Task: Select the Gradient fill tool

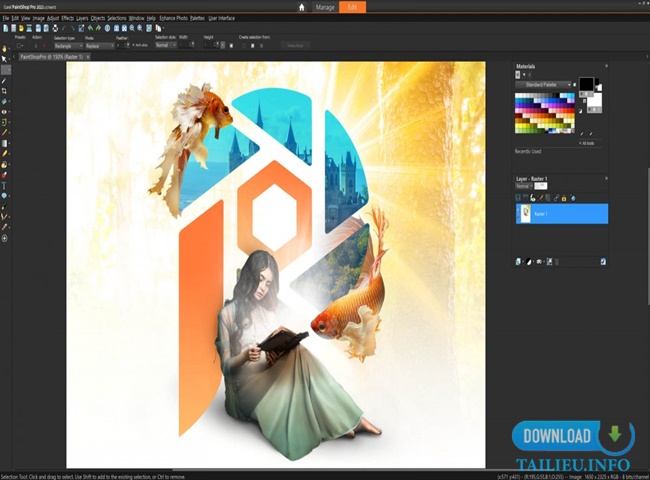Action: click(4, 143)
